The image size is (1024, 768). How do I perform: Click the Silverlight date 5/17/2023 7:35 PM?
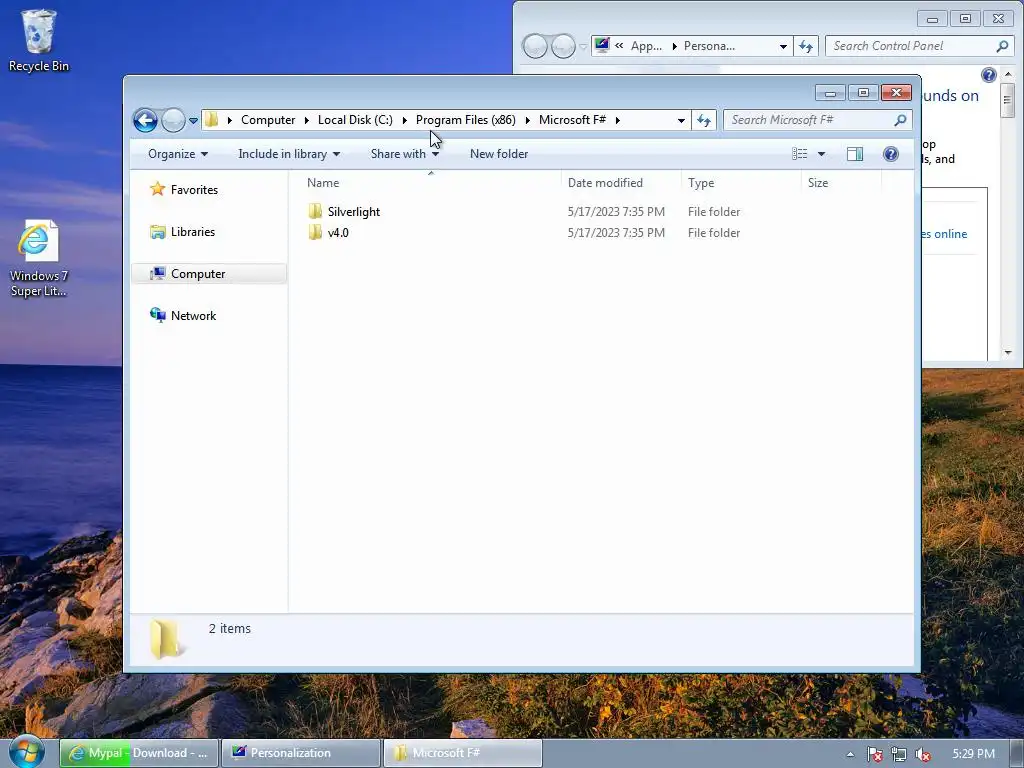(x=616, y=212)
